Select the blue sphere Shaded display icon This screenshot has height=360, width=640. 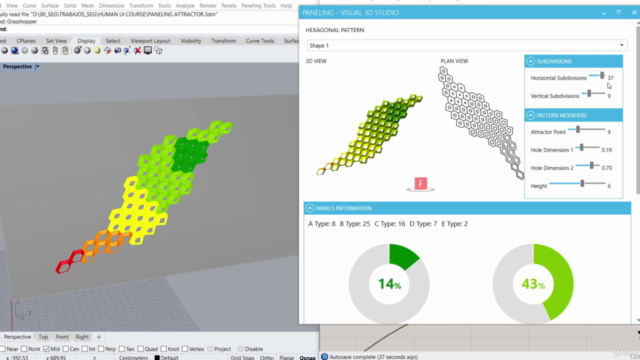[x=15, y=51]
